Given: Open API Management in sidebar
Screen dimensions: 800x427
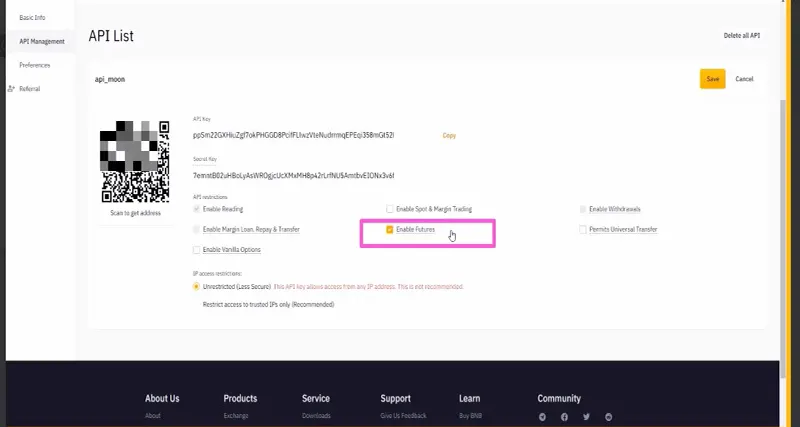Looking at the screenshot, I should 42,41.
